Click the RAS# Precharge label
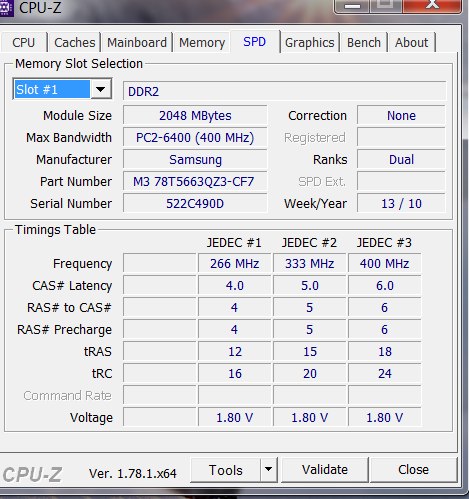Viewport: 469px width, 499px height. (65, 330)
